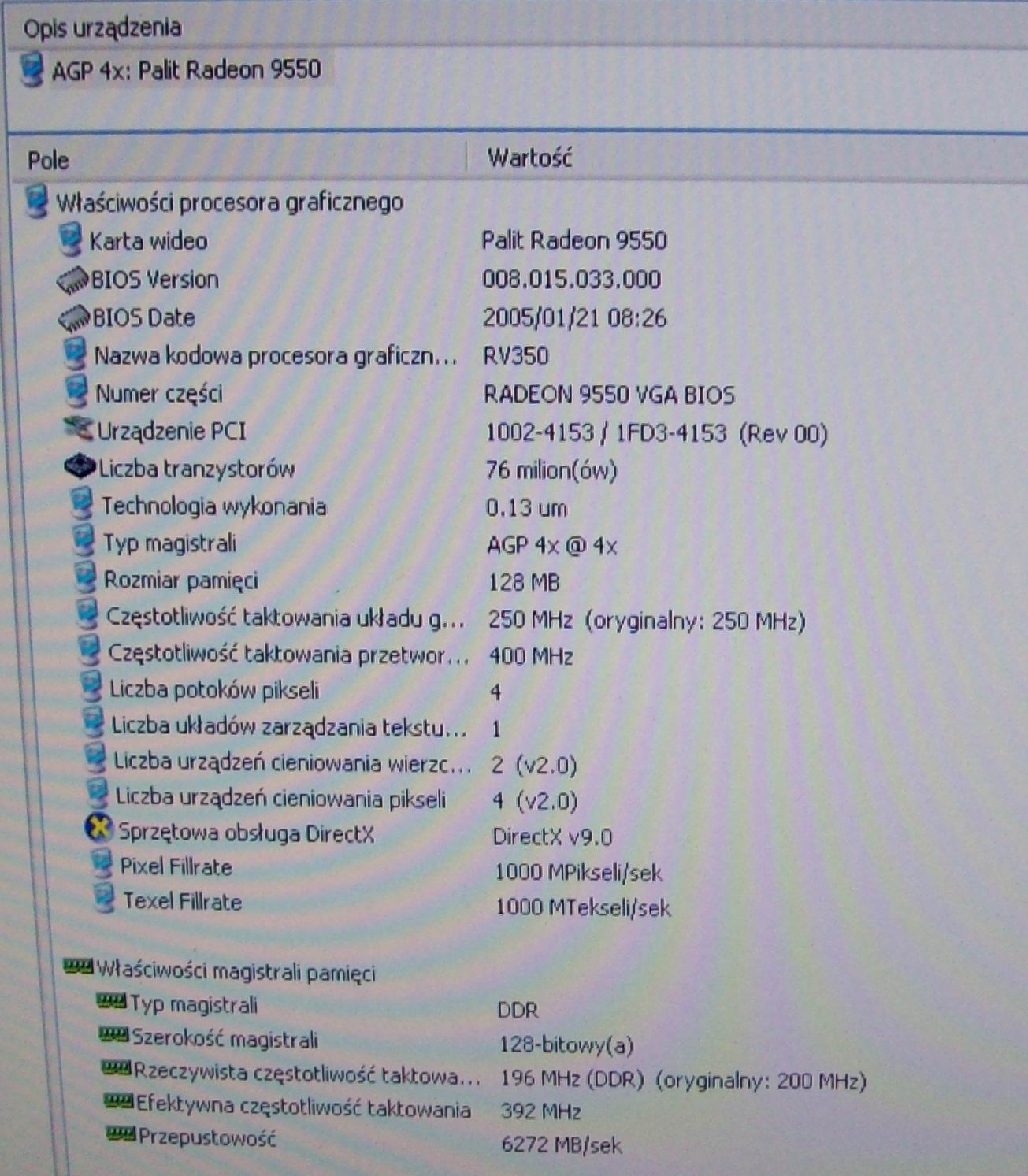Select the '4 (v2.0)' pixel shader value
Screen dimensions: 1028x1176
tap(535, 801)
